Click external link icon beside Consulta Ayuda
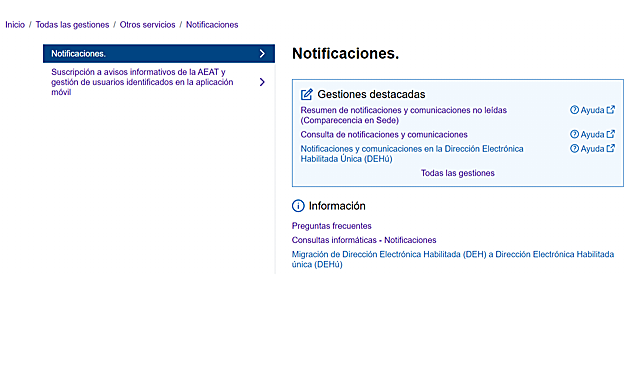Image resolution: width=624 pixels, height=385 pixels. [x=611, y=134]
